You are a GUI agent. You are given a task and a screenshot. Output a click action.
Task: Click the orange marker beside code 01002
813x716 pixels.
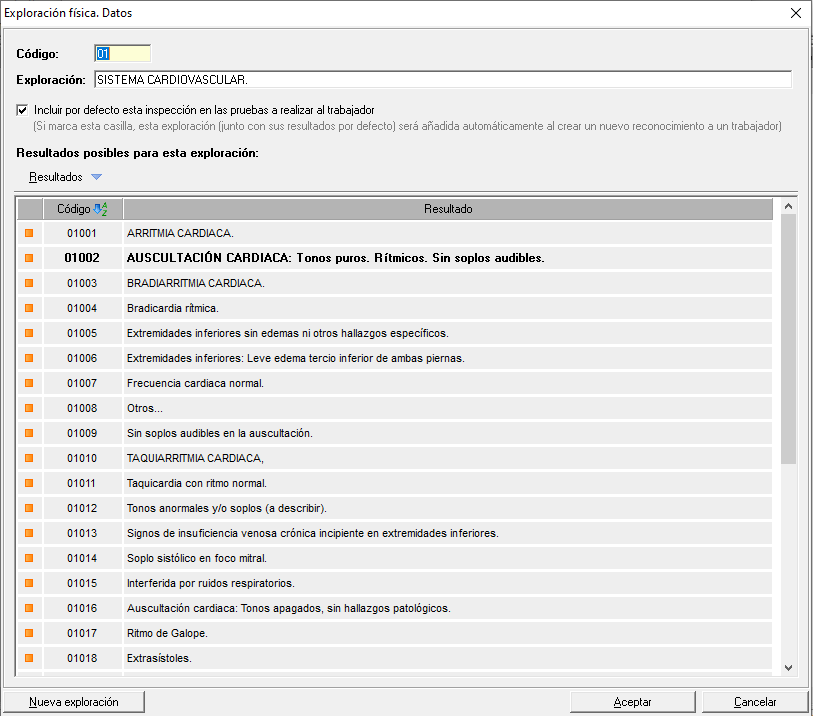click(29, 258)
